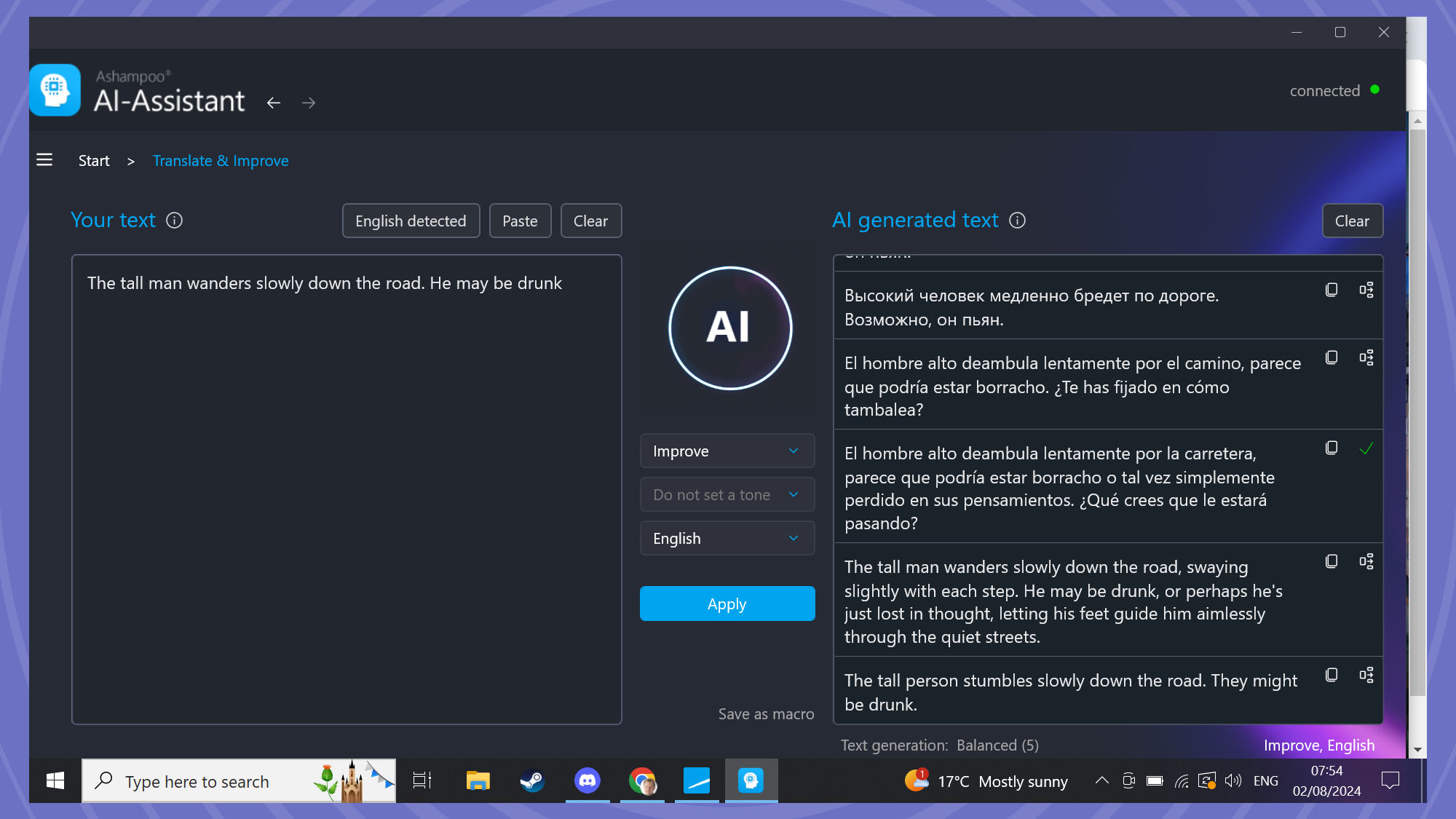Click the Paste button for input text
The width and height of the screenshot is (1456, 819).
click(x=520, y=221)
